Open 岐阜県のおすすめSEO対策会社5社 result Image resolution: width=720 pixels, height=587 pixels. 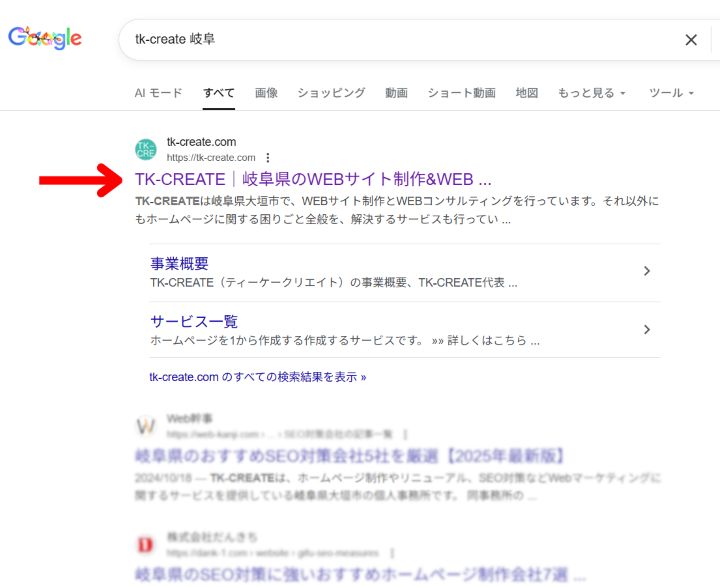pyautogui.click(x=350, y=456)
